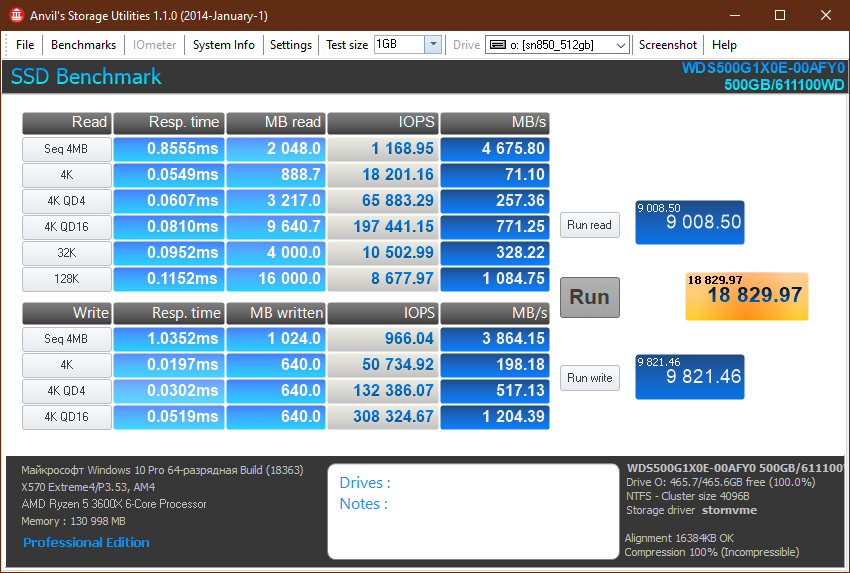The height and width of the screenshot is (573, 850).
Task: Click the Write 4K QD16 test button
Action: 67,417
